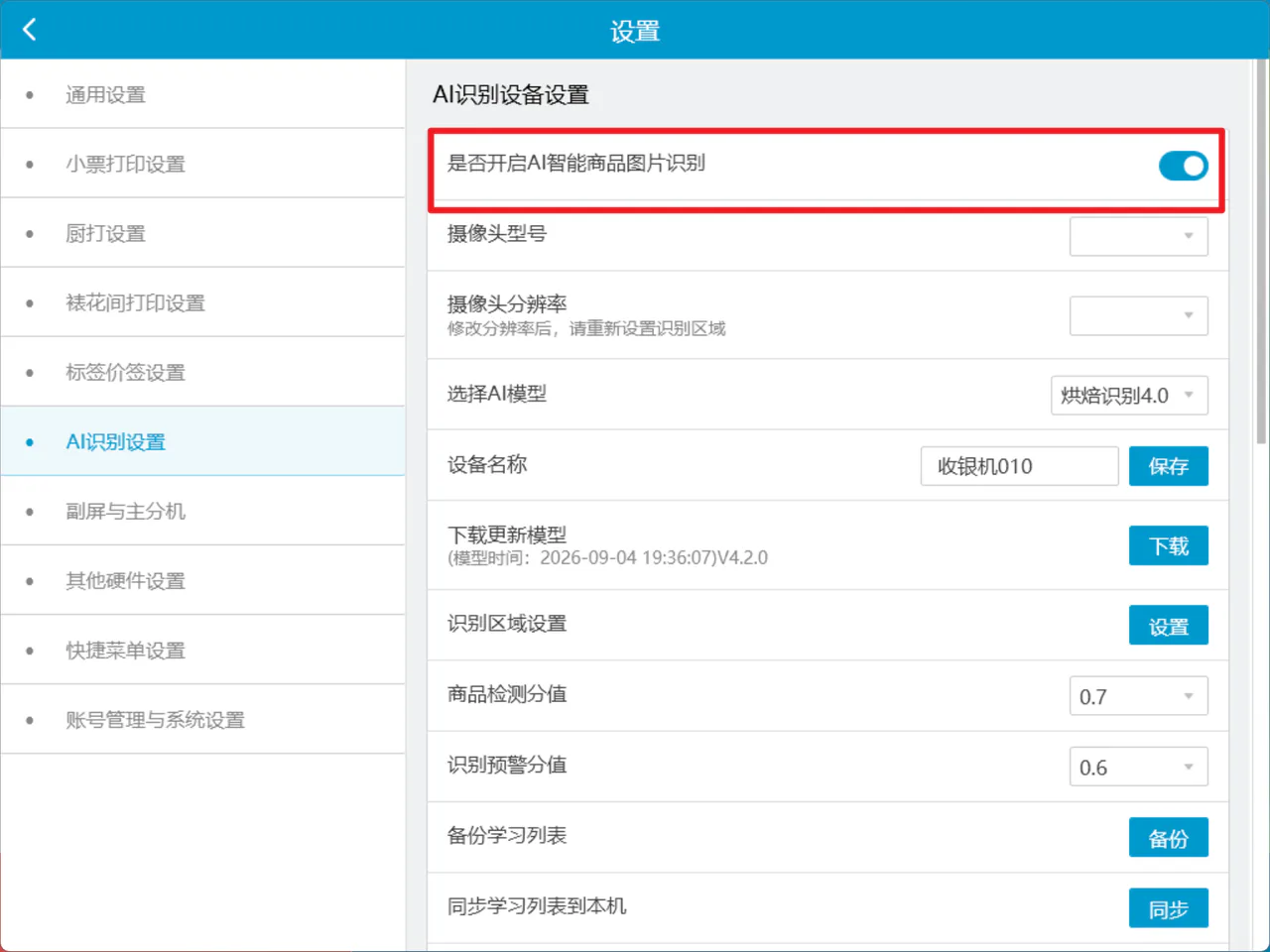
Task: Click the 下载 button to update model
Action: pos(1168,545)
